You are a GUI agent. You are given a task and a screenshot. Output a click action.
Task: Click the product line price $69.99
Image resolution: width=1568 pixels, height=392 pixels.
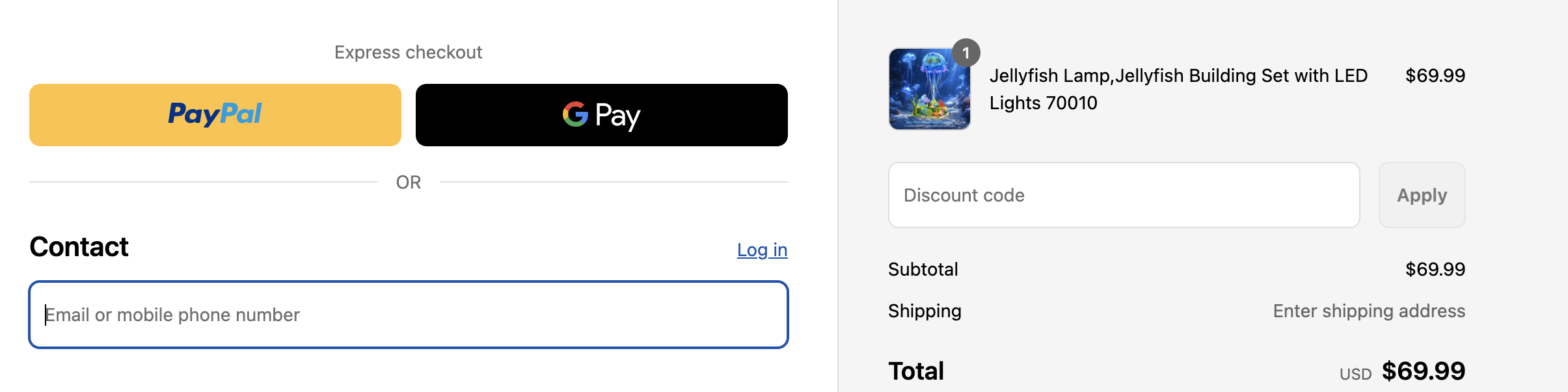(1435, 75)
